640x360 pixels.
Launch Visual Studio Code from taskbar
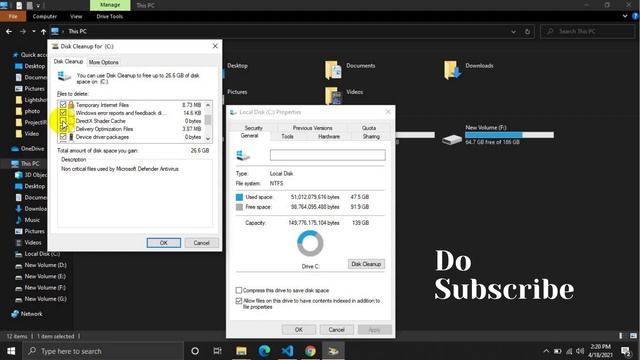point(287,351)
